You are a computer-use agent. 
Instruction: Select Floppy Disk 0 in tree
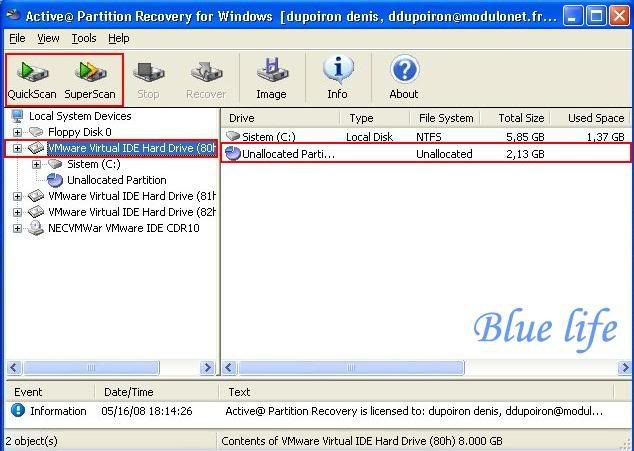80,132
